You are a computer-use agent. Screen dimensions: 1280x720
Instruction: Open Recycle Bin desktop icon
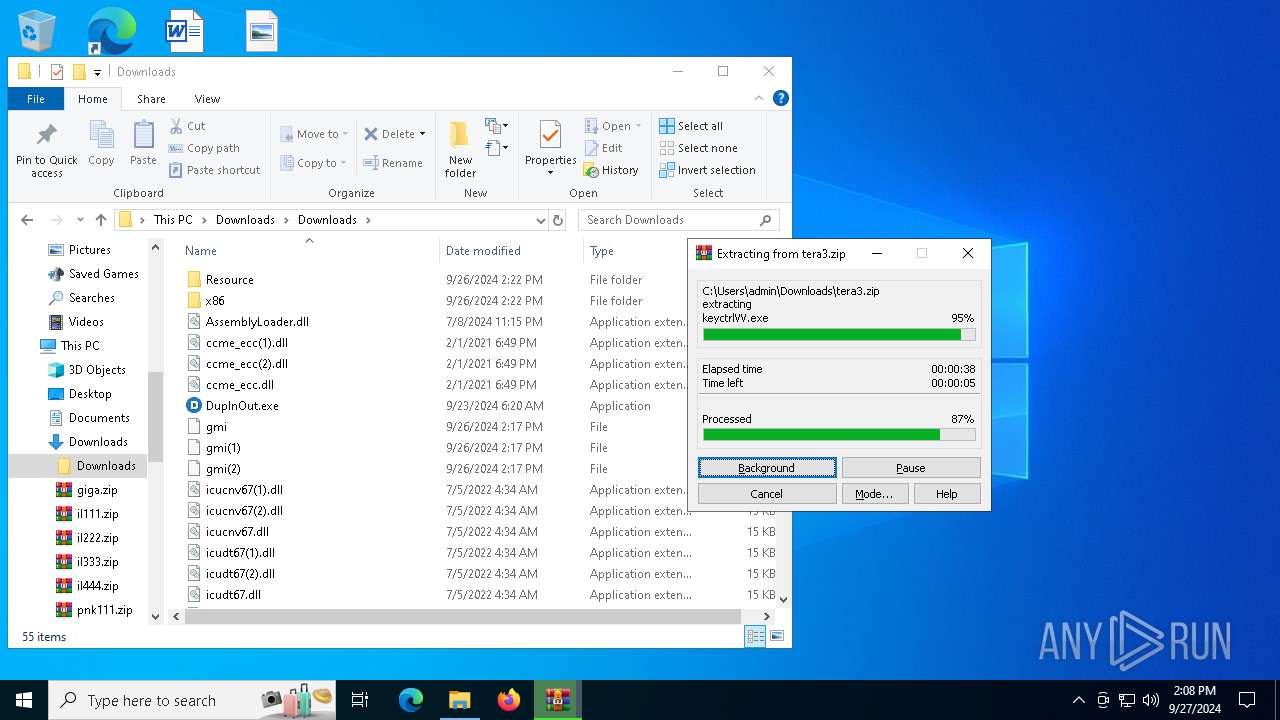pos(37,30)
